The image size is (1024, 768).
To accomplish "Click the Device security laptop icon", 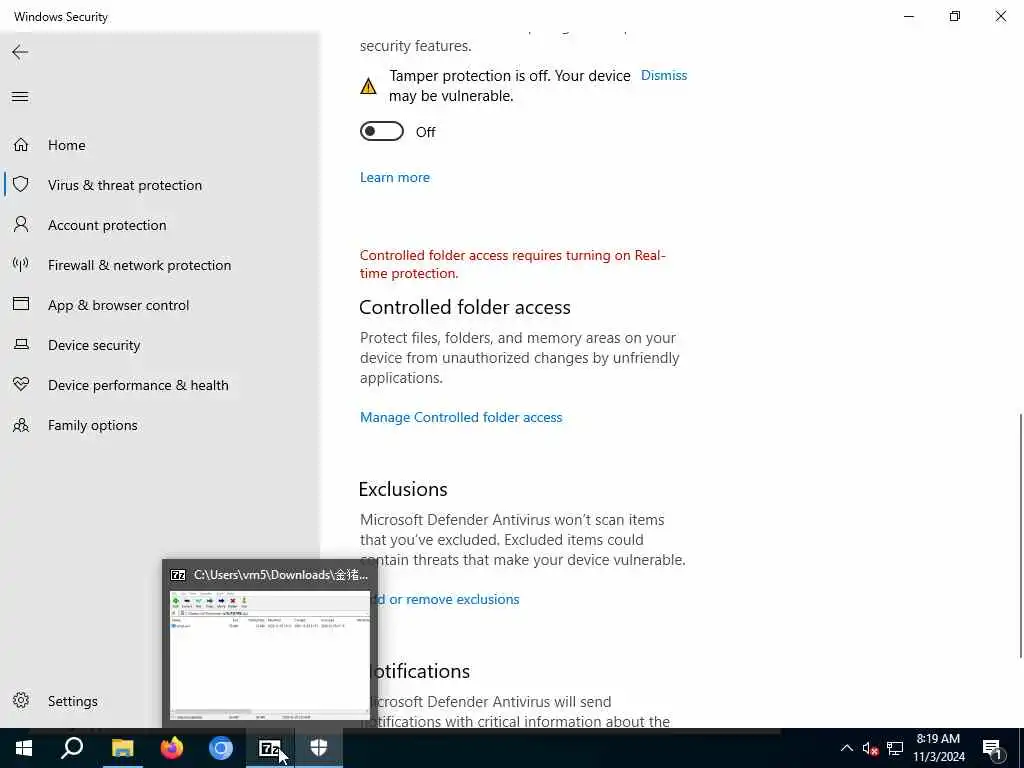I will [21, 344].
